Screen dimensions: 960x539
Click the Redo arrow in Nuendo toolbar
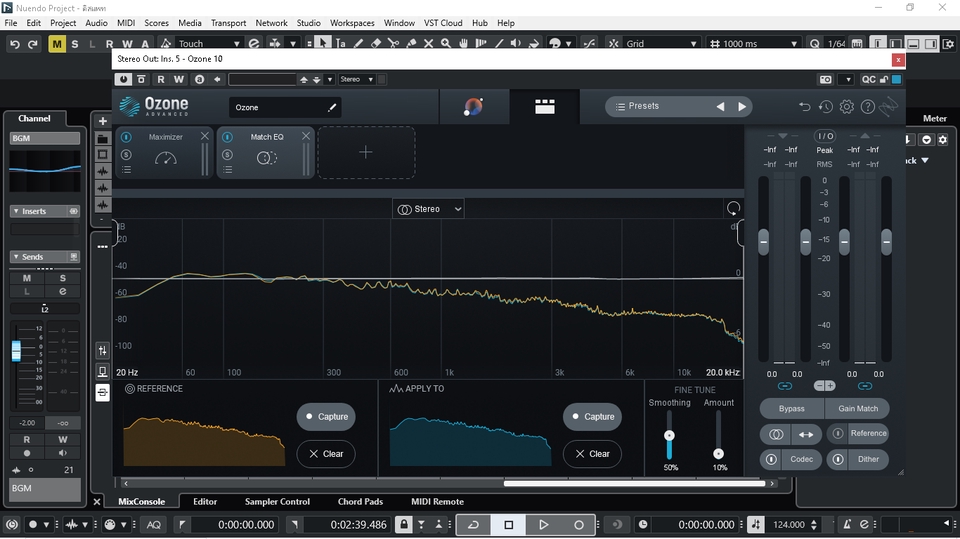33,43
